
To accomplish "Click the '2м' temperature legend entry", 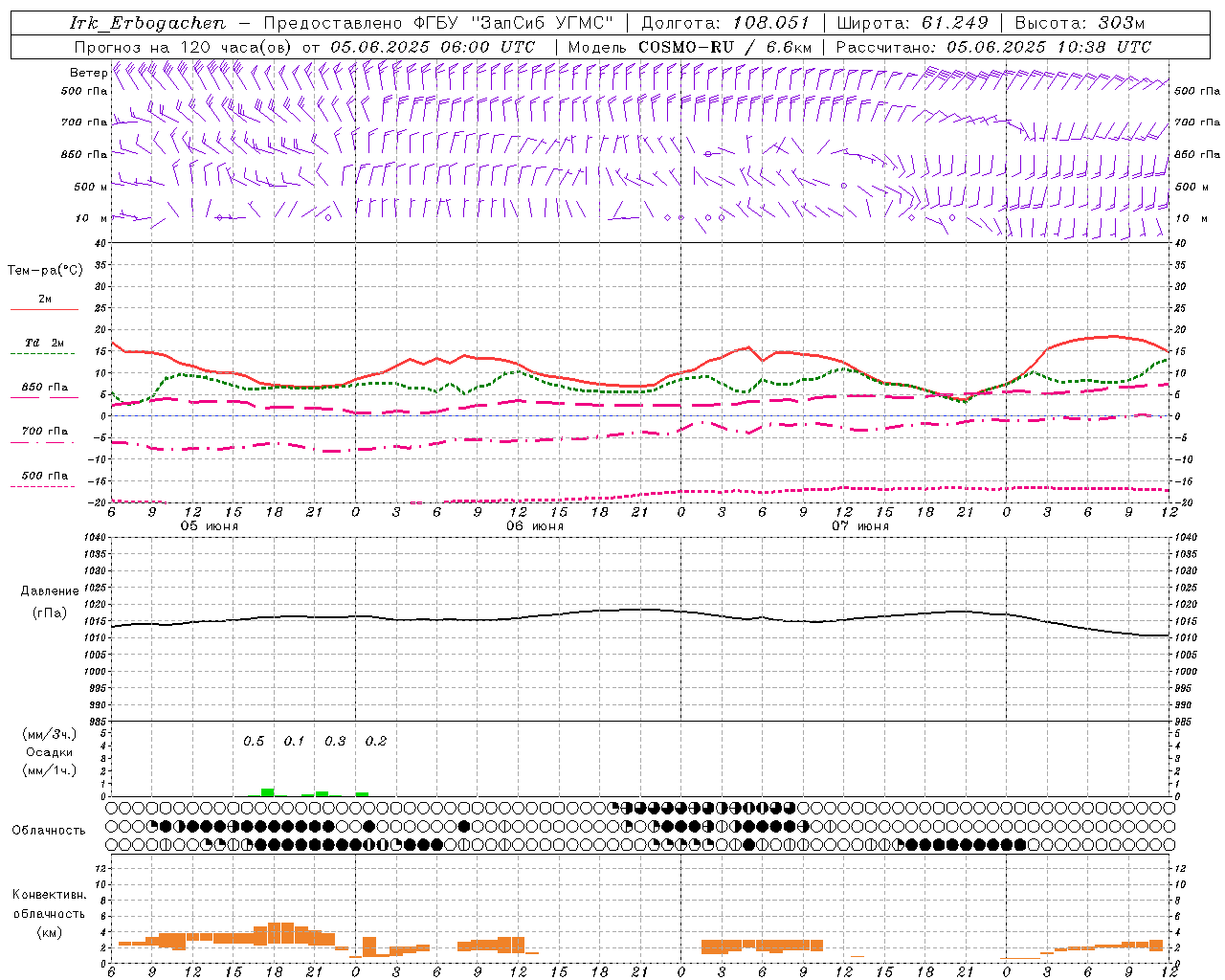I will [45, 300].
